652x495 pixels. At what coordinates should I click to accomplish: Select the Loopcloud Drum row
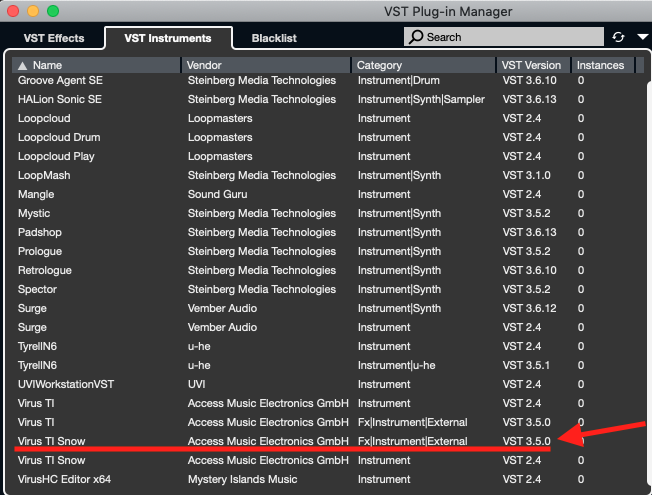click(x=328, y=137)
